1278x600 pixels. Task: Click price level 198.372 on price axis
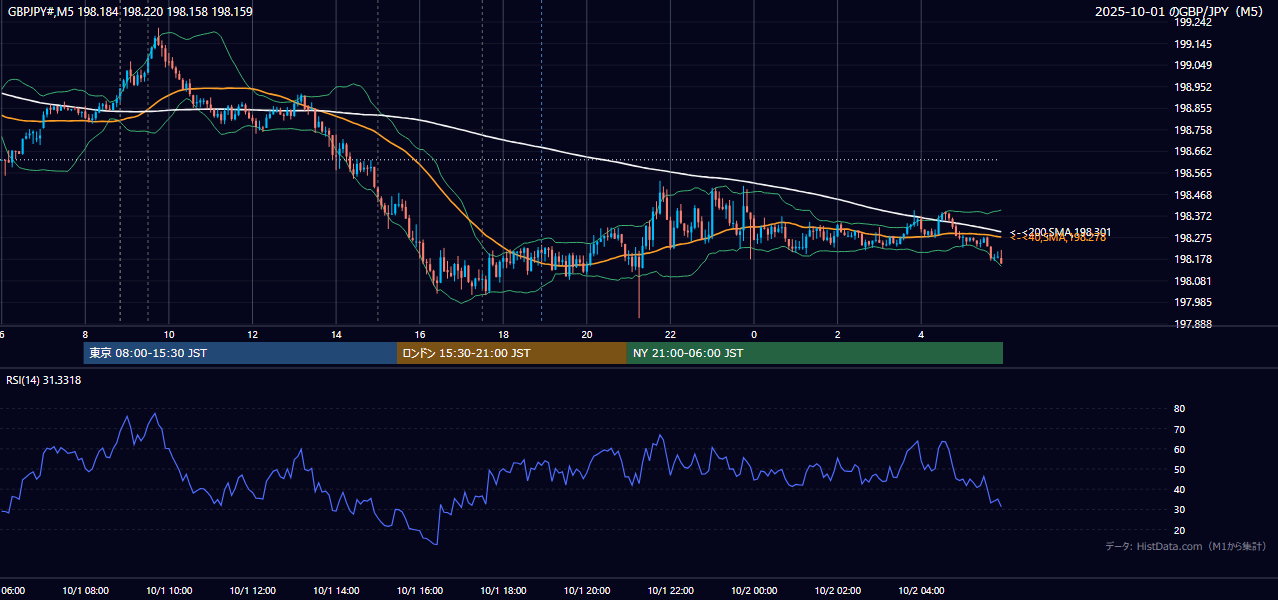coord(1193,216)
